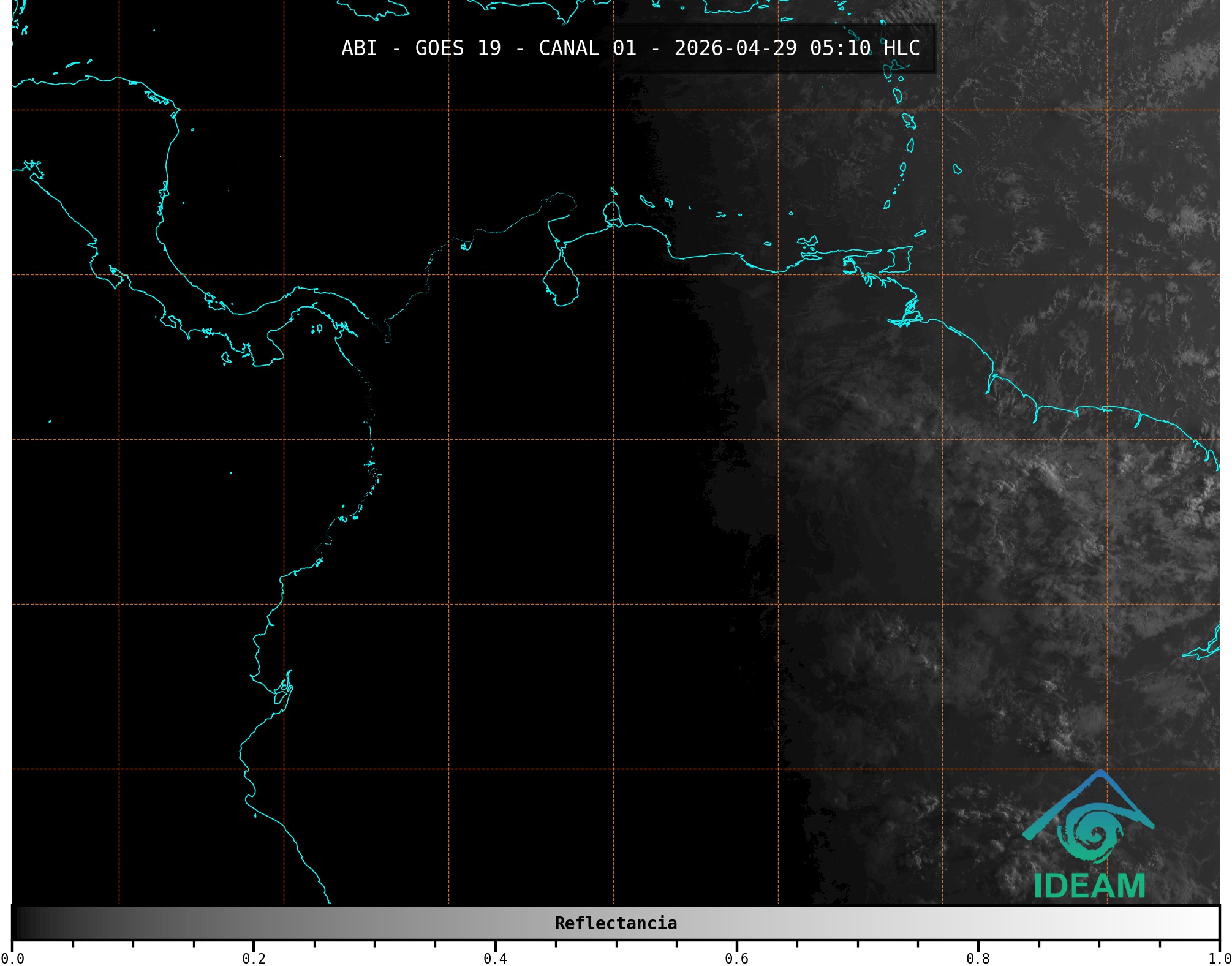
Task: Click the Reflectancia colorbar label
Action: pyautogui.click(x=616, y=923)
